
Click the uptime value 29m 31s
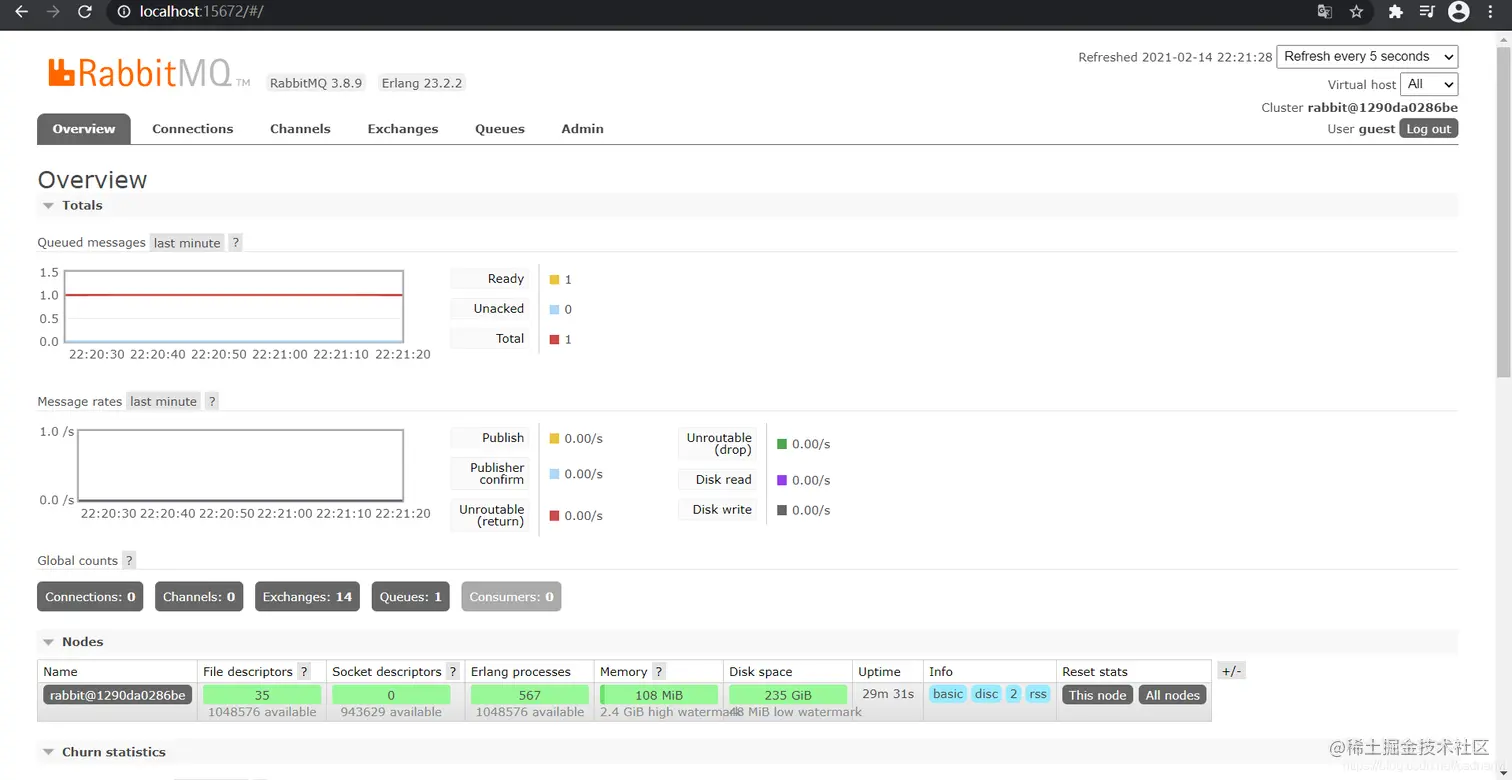888,694
